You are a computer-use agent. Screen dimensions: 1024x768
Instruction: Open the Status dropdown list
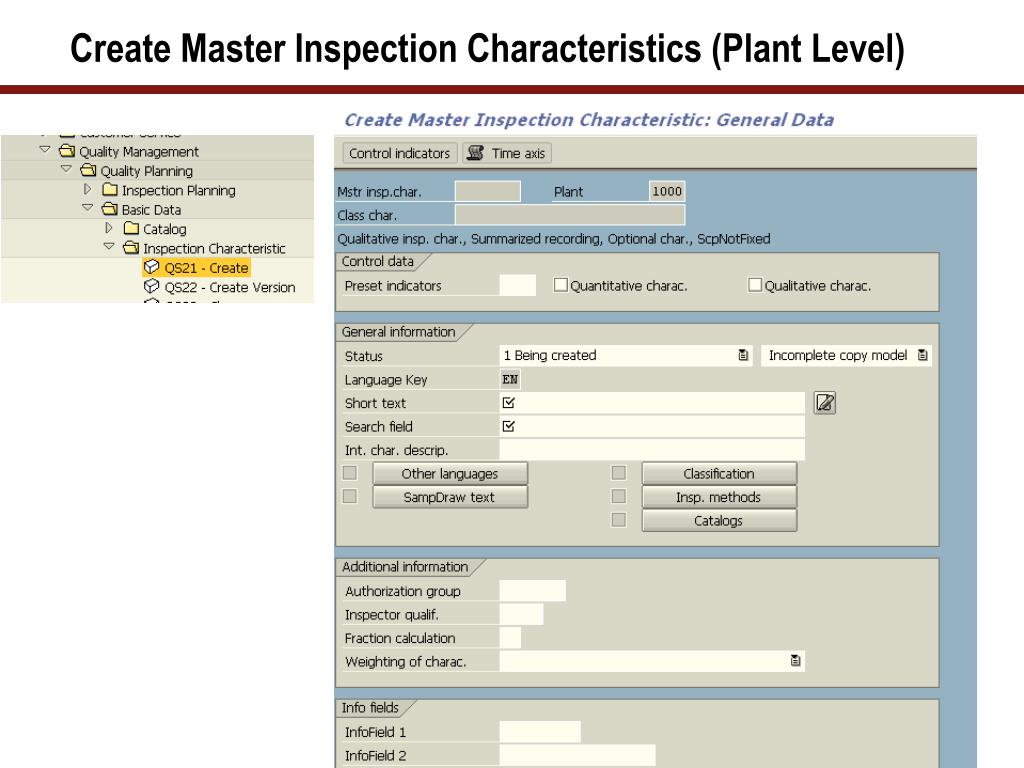(743, 355)
